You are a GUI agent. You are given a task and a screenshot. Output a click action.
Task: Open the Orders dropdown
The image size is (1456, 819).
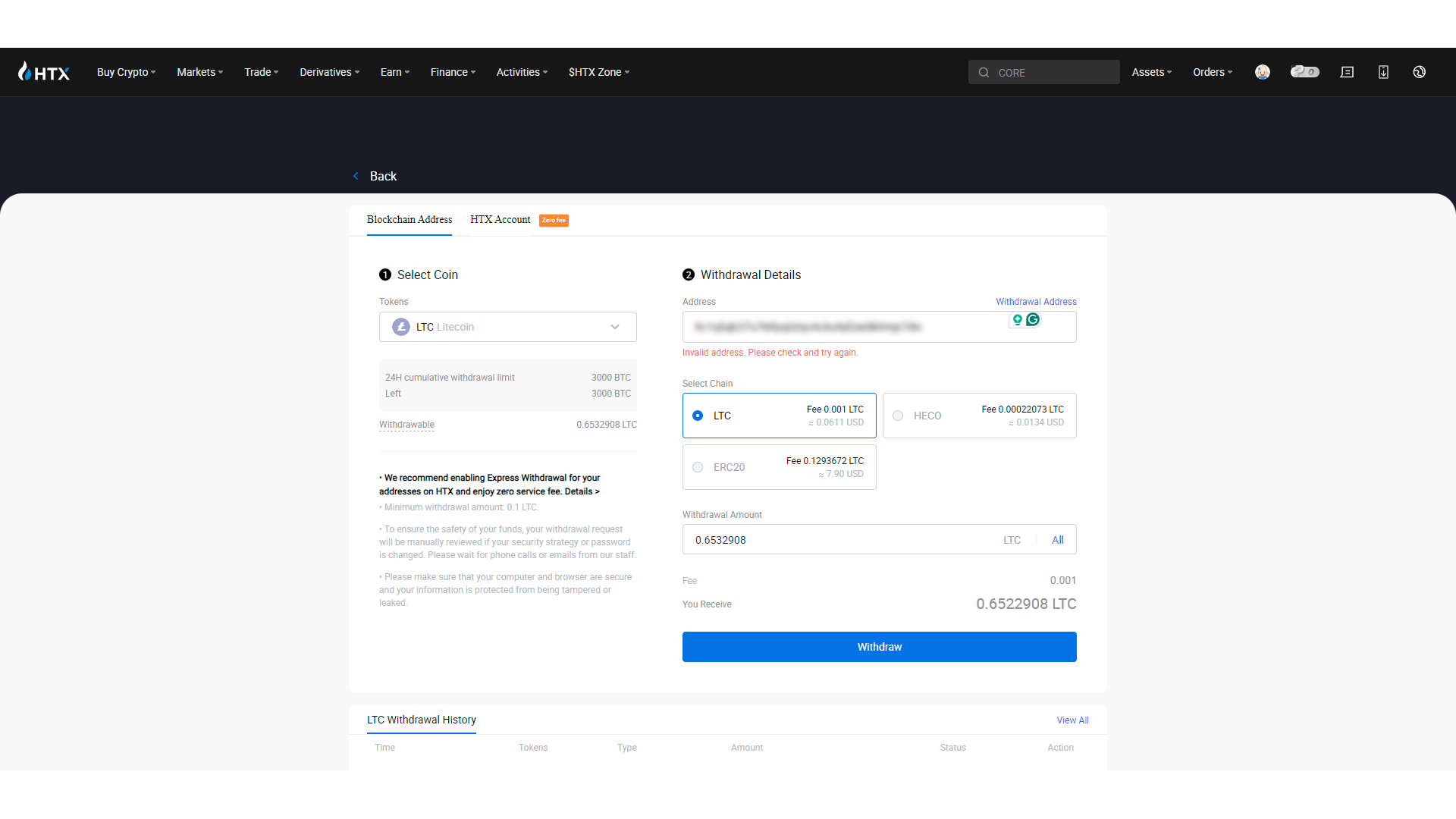pyautogui.click(x=1213, y=72)
